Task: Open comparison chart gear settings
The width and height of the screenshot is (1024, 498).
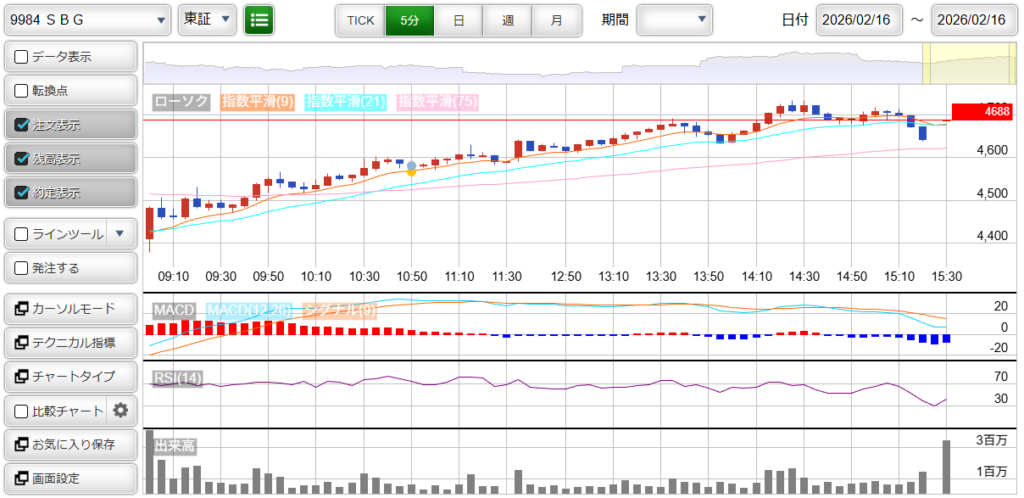Action: 121,410
